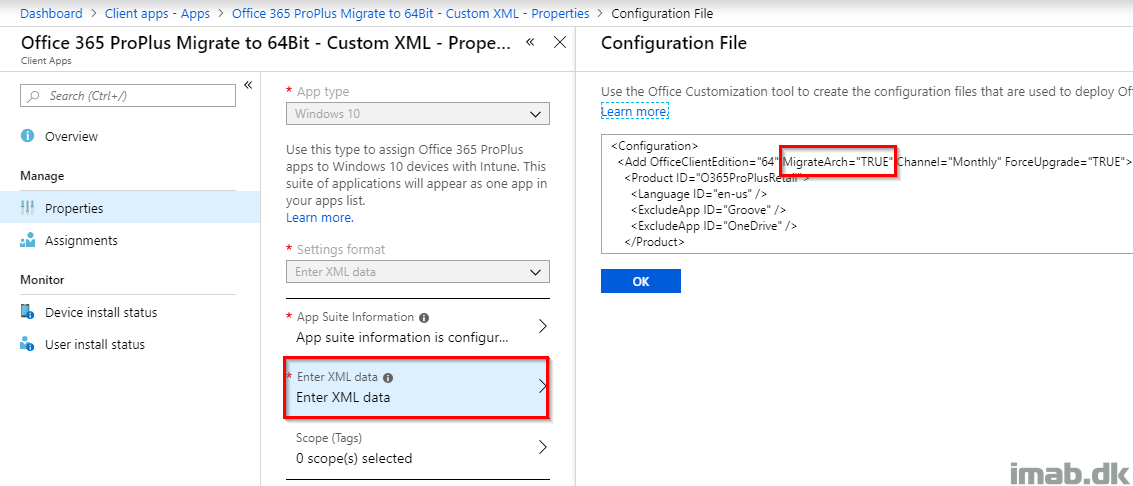Viewport: 1133px width, 486px height.
Task: Expand the Scope (Tags) section
Action: coord(543,447)
